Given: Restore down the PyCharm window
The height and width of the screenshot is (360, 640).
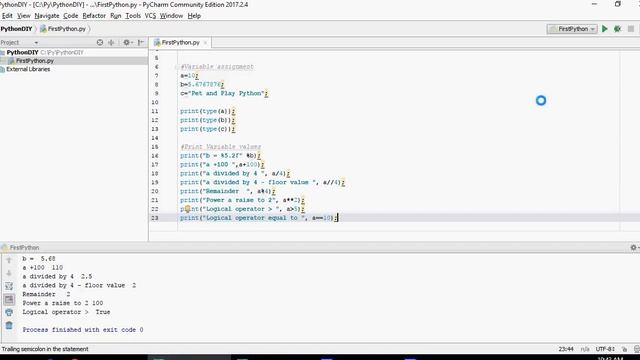Looking at the screenshot, I should pos(618,4).
